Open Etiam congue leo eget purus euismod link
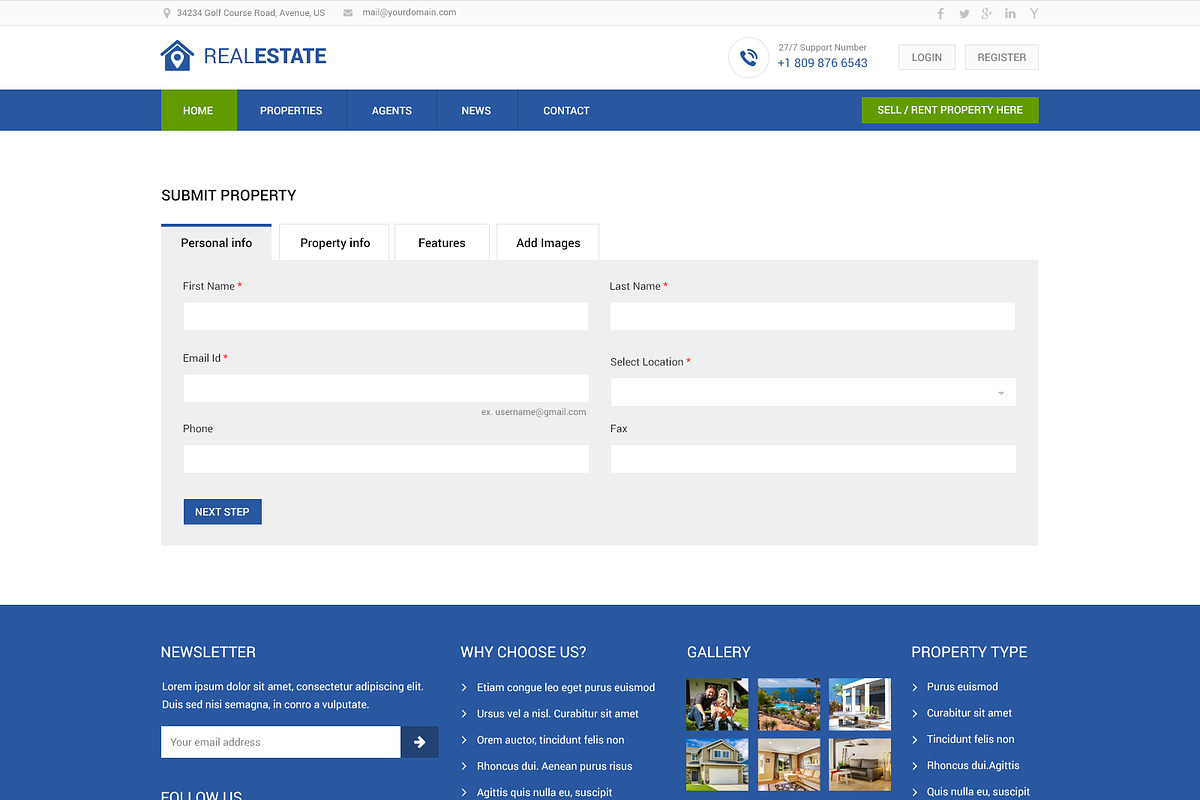This screenshot has height=800, width=1200. [x=566, y=687]
